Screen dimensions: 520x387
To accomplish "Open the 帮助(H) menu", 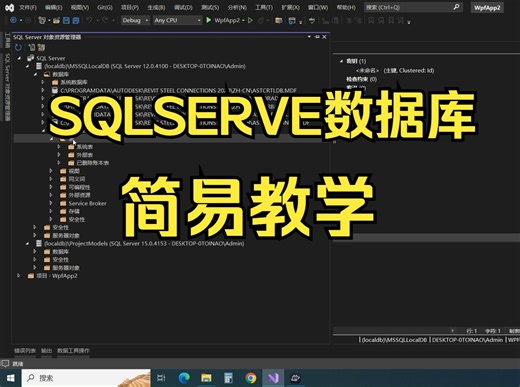I will [x=346, y=7].
